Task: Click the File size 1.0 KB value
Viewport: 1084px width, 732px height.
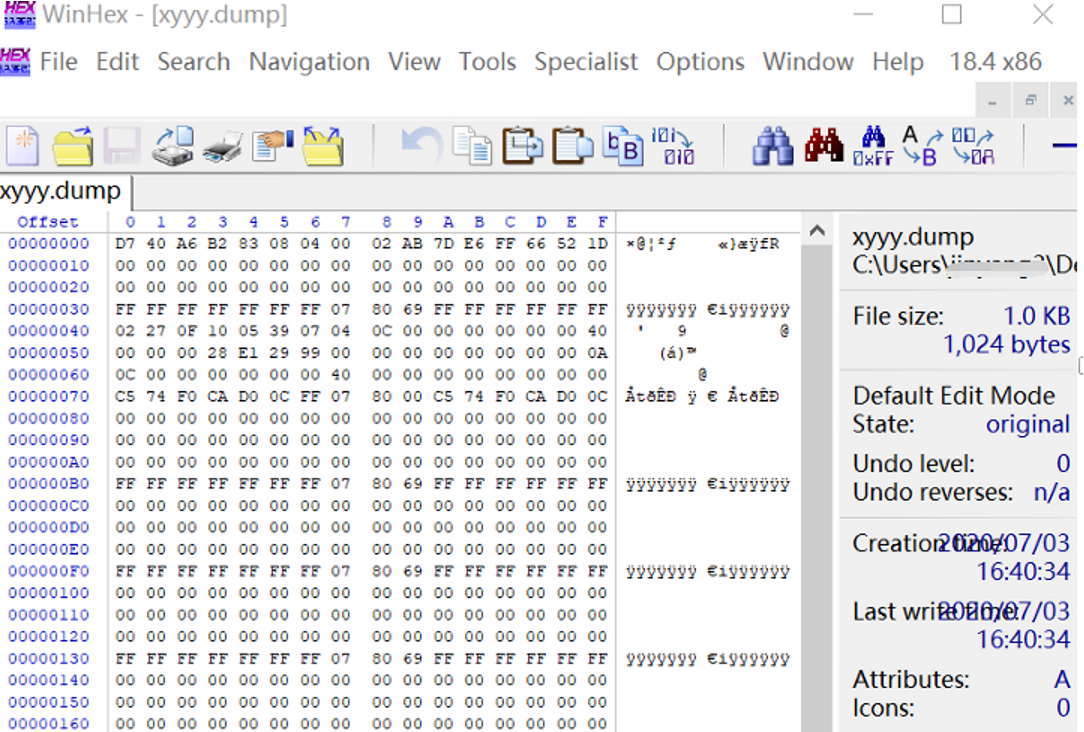Action: [1036, 316]
